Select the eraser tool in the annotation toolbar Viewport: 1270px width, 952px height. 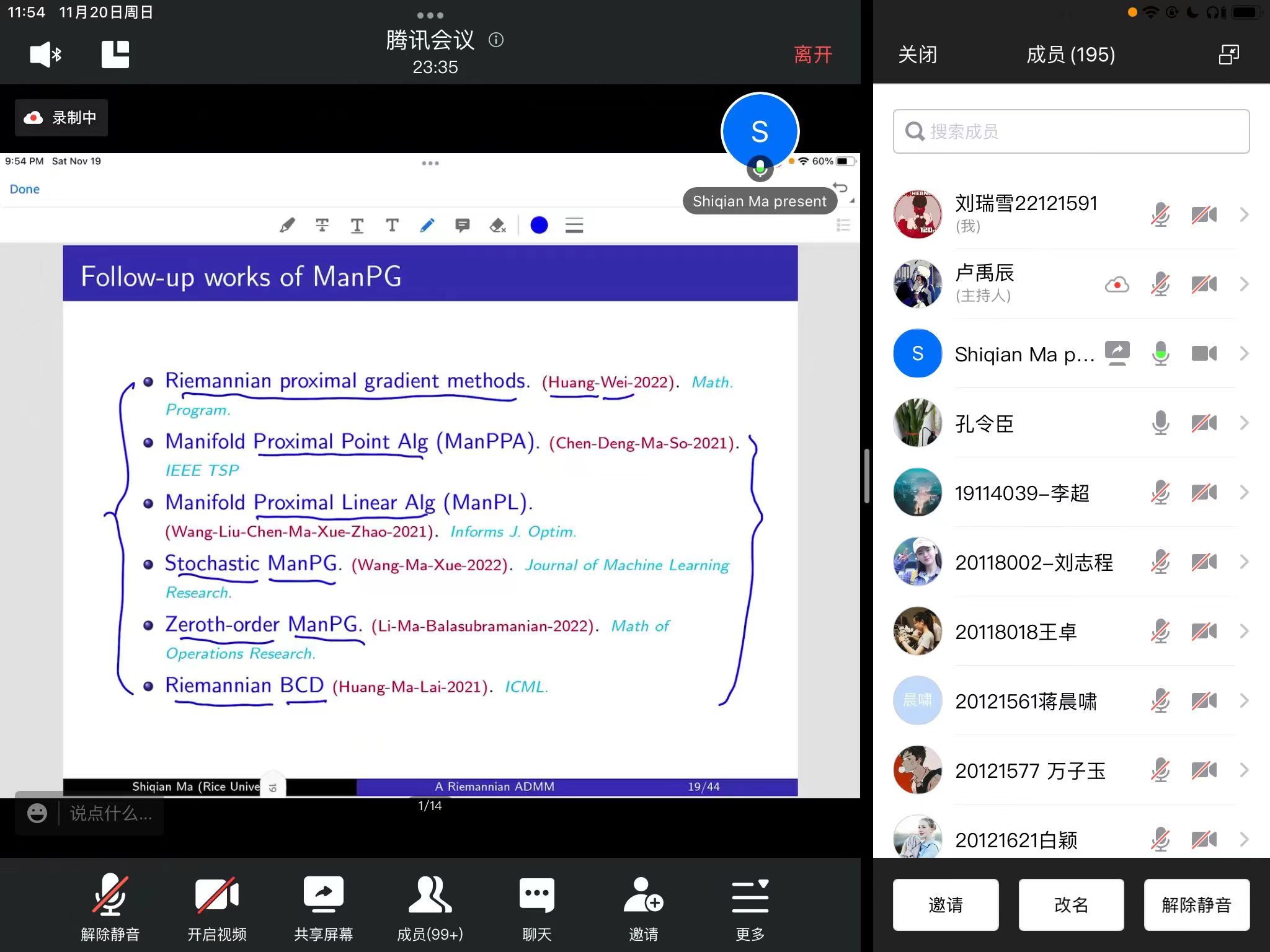tap(497, 226)
